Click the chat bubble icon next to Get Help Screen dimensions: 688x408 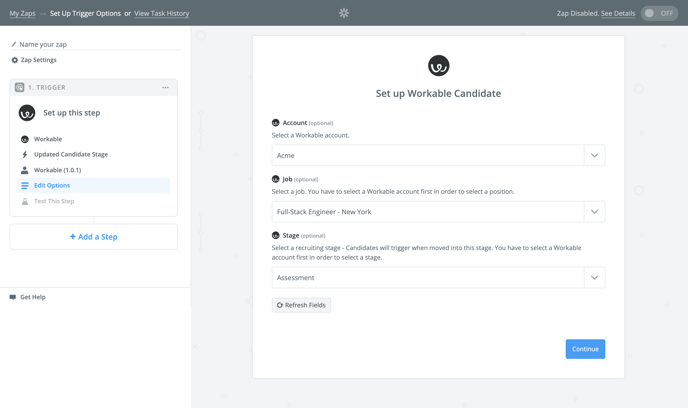(x=13, y=297)
